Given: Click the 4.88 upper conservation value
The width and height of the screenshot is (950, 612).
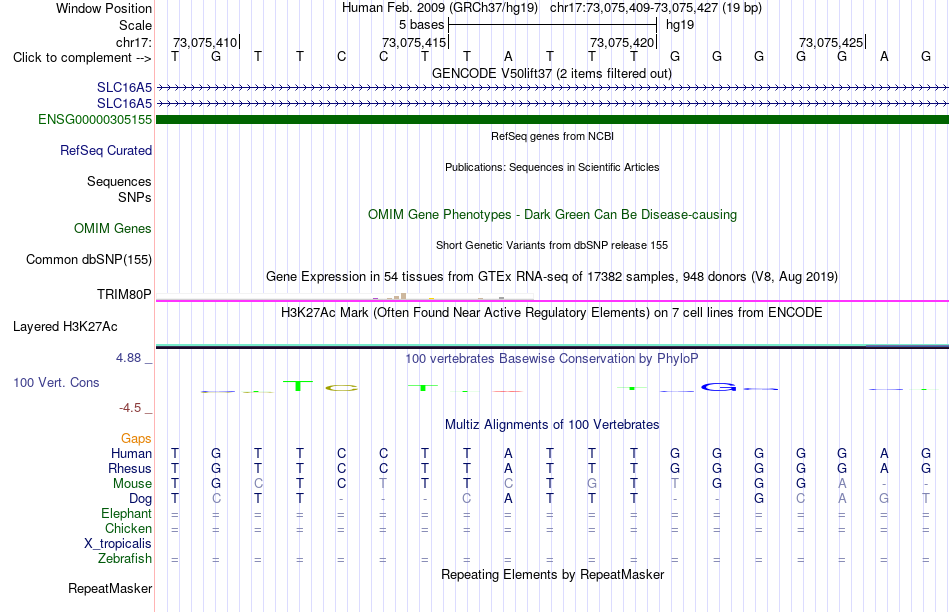Looking at the screenshot, I should pyautogui.click(x=128, y=358).
